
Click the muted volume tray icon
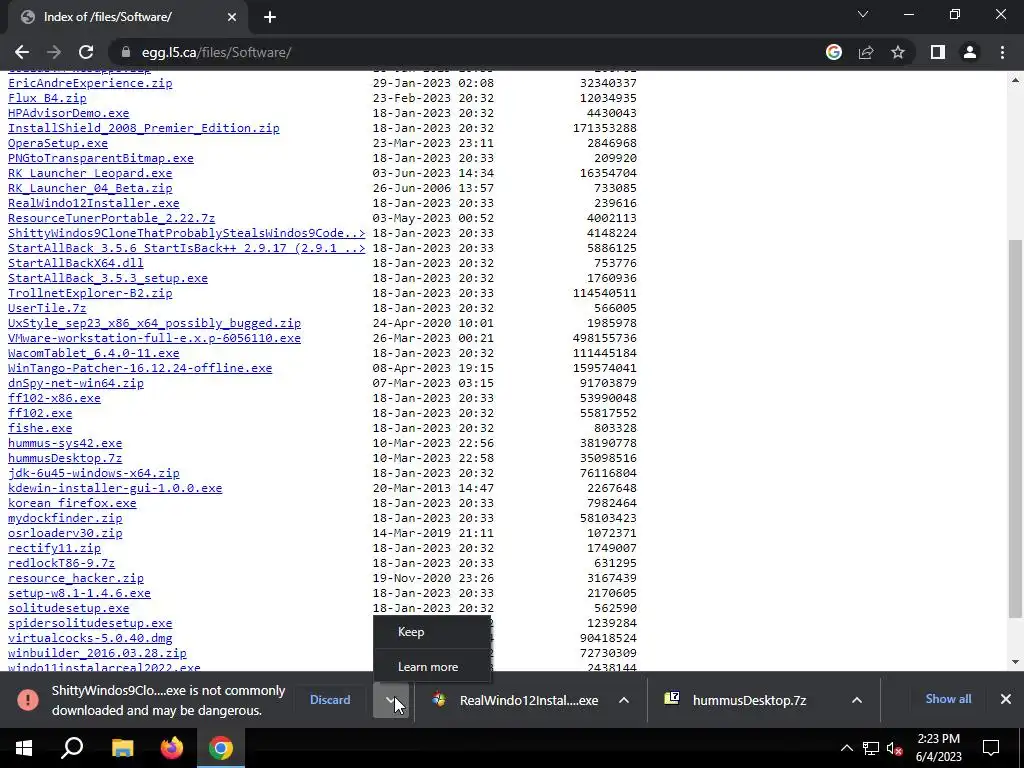pos(895,748)
